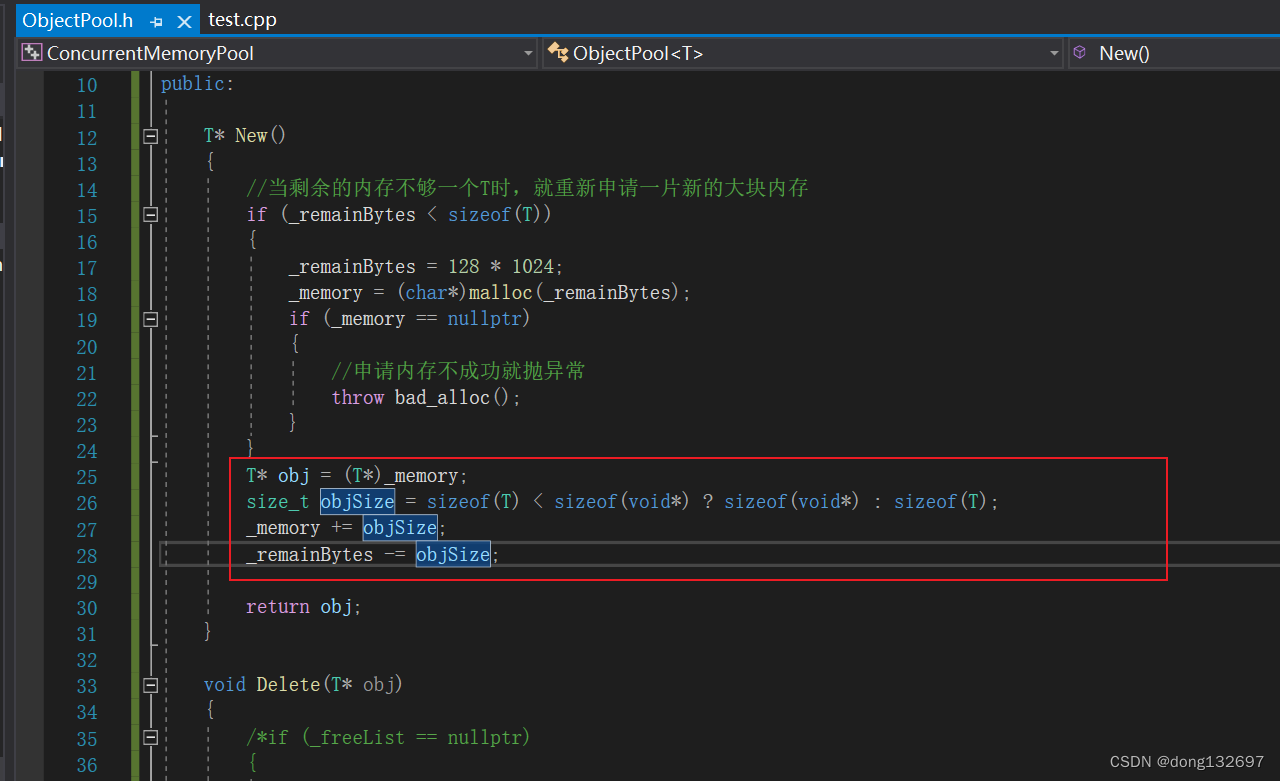This screenshot has height=781, width=1280.
Task: Click 'nullptr' on line 19
Action: tap(484, 319)
